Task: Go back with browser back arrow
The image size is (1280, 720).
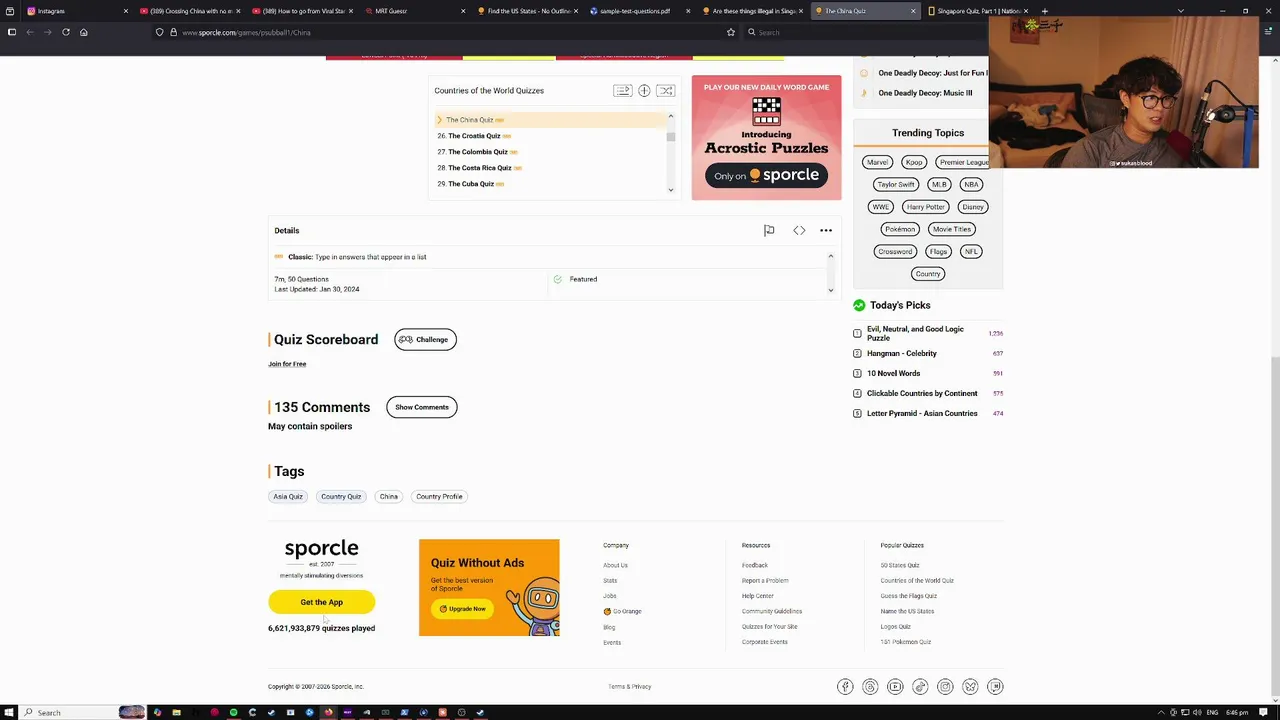Action: [x=30, y=32]
